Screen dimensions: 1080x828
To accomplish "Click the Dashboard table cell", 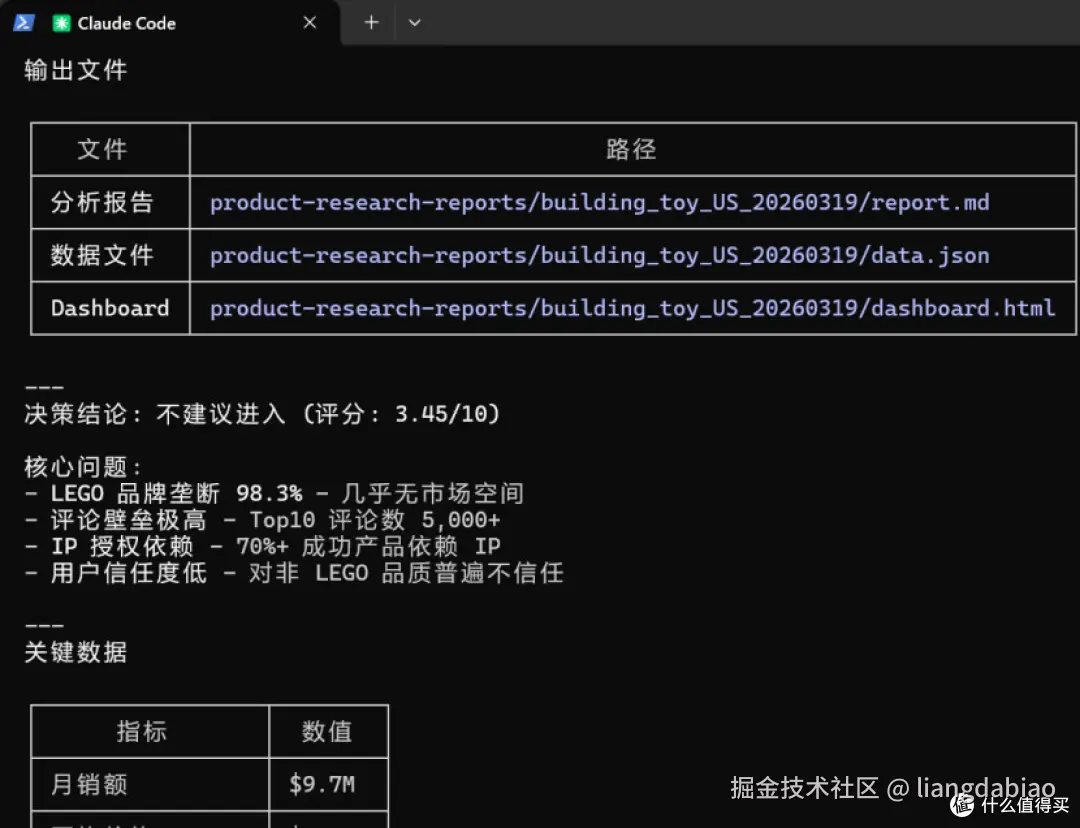I will click(110, 308).
